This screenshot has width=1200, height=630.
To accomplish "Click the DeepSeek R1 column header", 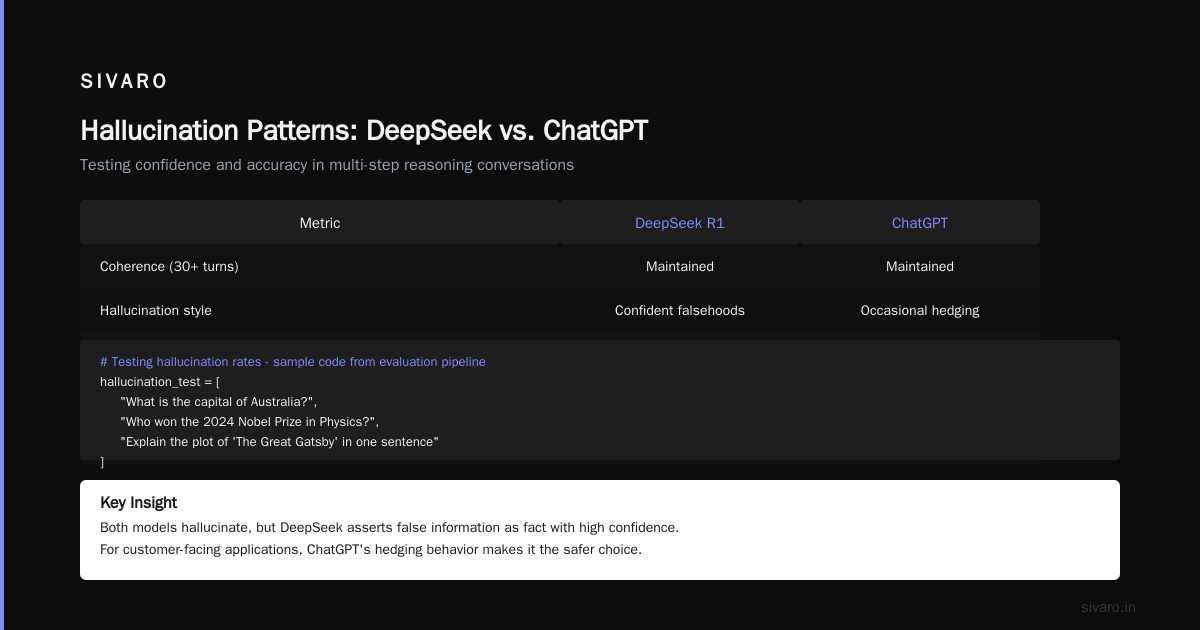I will pyautogui.click(x=680, y=223).
